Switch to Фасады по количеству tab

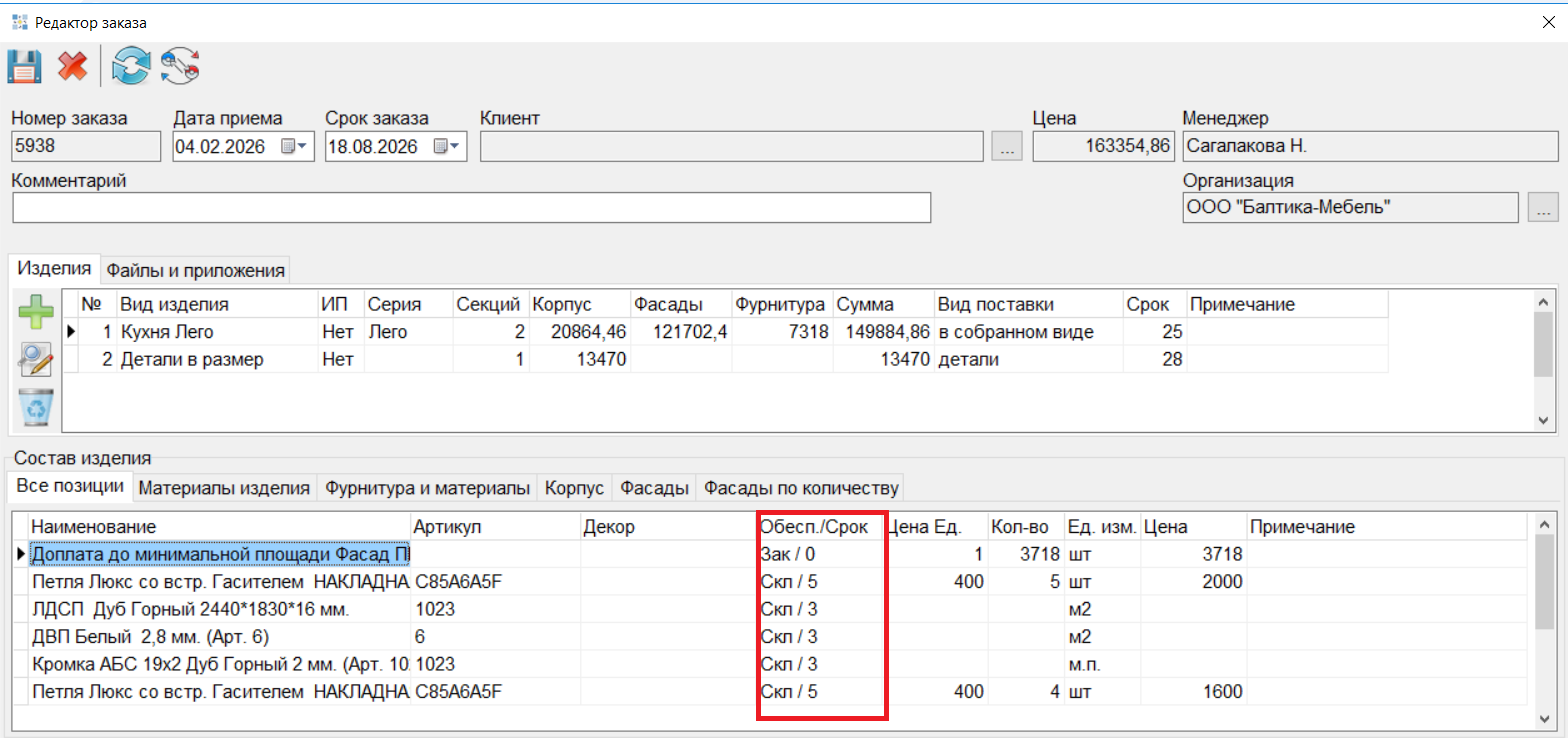click(x=800, y=488)
